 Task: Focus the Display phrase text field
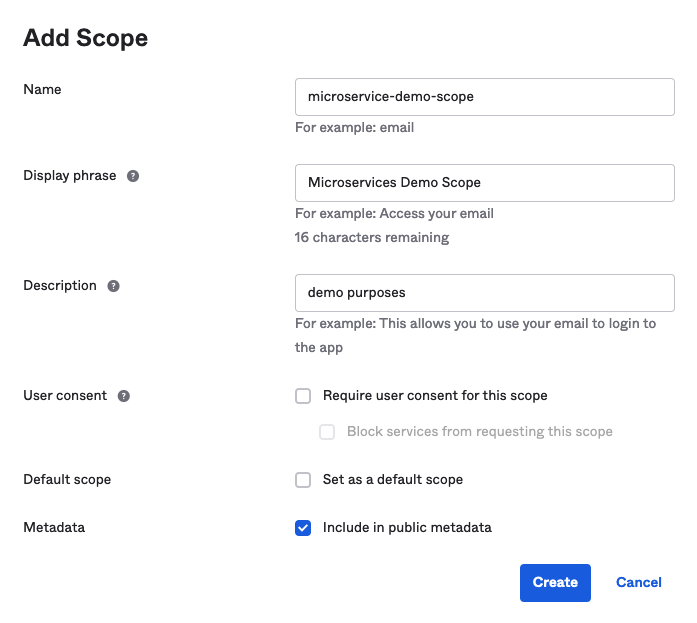484,183
